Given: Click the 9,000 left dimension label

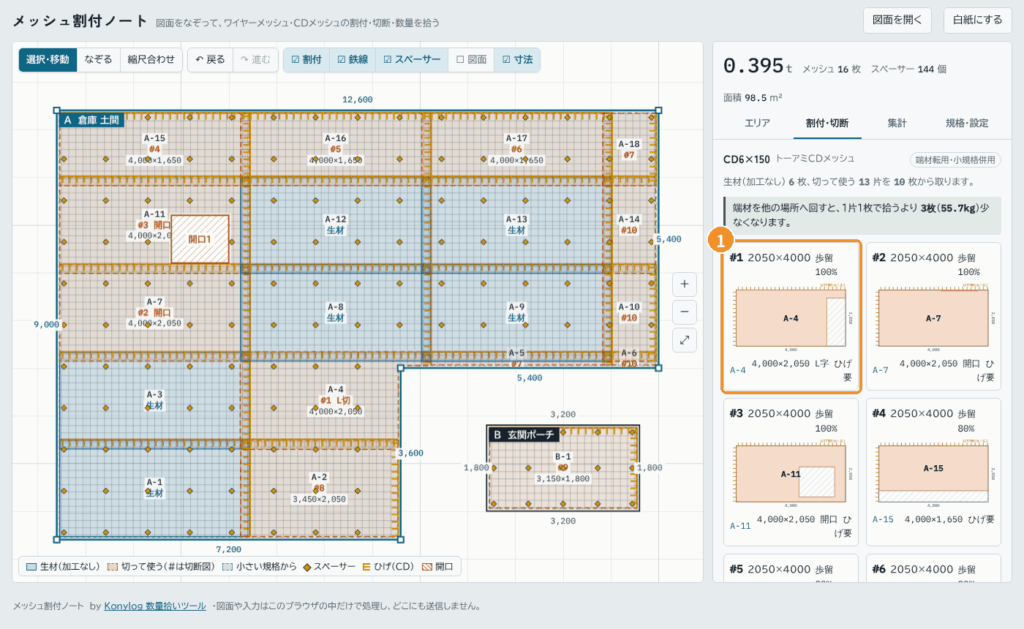Looking at the screenshot, I should (46, 324).
